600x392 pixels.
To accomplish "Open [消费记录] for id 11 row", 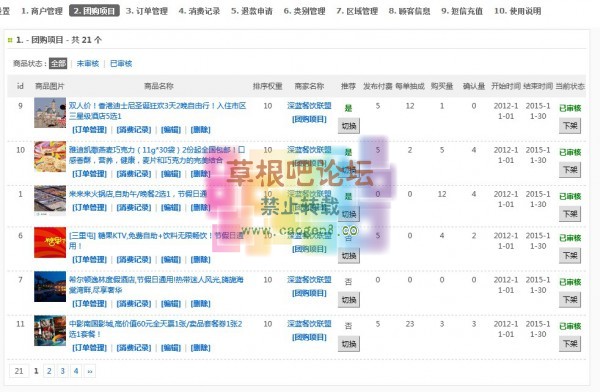I will pyautogui.click(x=134, y=348).
